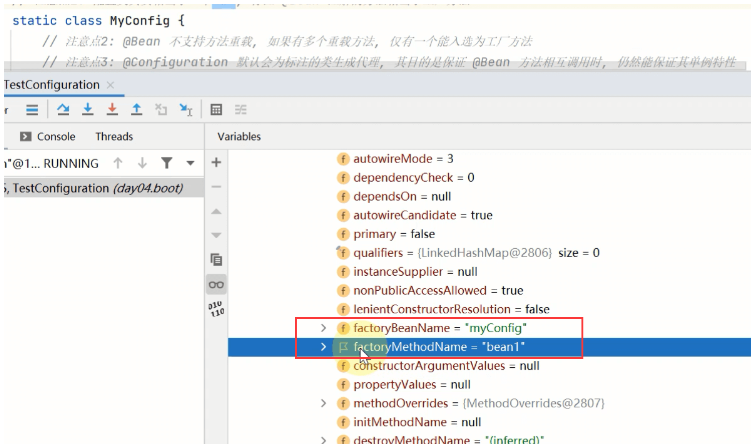Screen dimensions: 755x444
Task: Go to next frame down arrow
Action: point(142,163)
